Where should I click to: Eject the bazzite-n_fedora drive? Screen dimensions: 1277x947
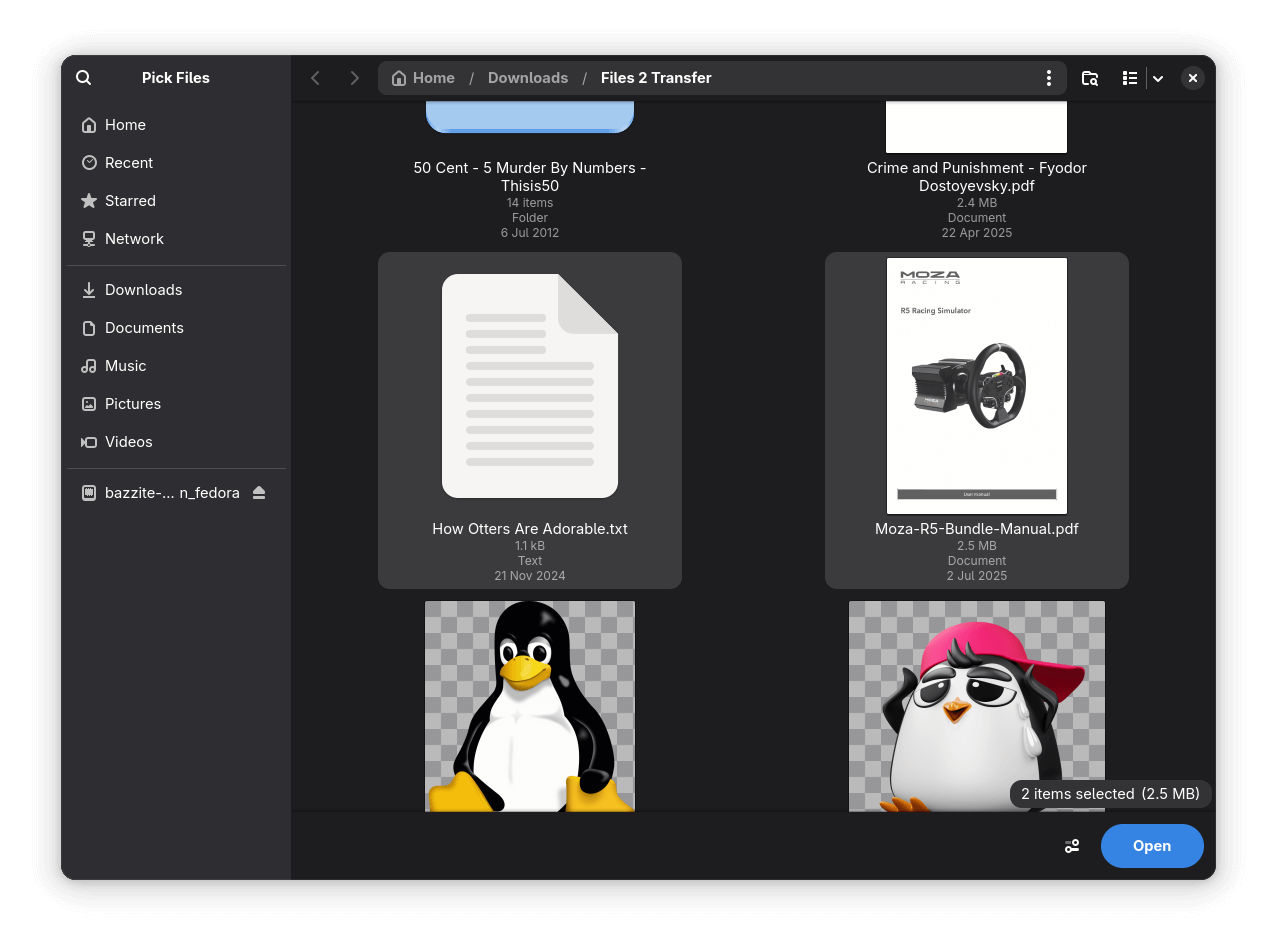pyautogui.click(x=259, y=492)
